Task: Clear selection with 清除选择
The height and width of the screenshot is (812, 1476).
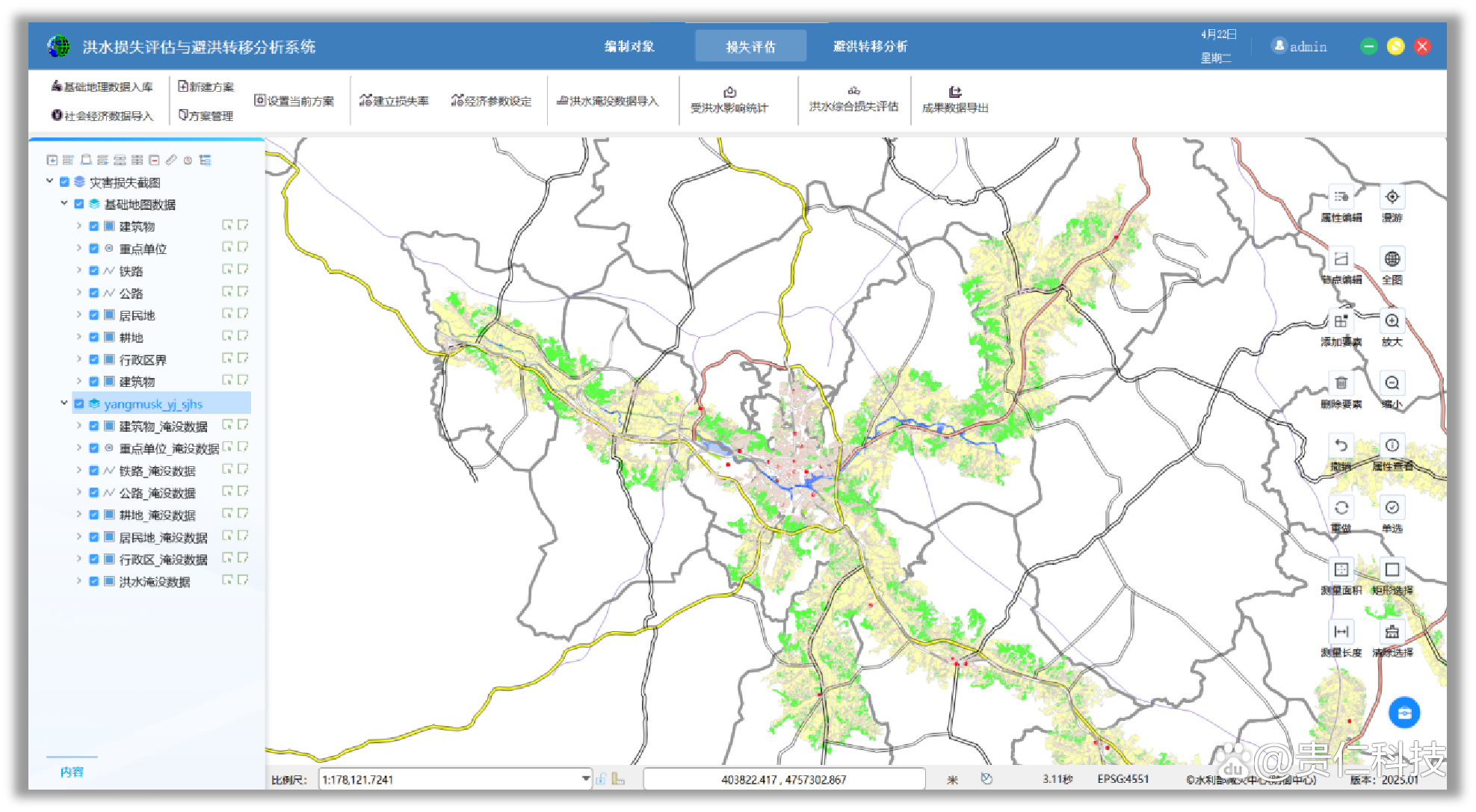Action: (x=1392, y=639)
